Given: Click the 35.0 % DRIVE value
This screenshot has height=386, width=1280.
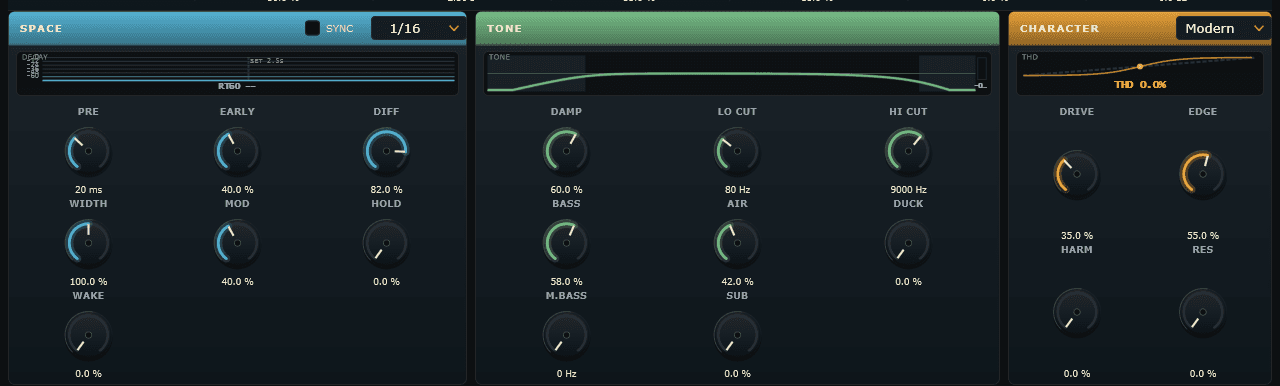Looking at the screenshot, I should click(1077, 235).
